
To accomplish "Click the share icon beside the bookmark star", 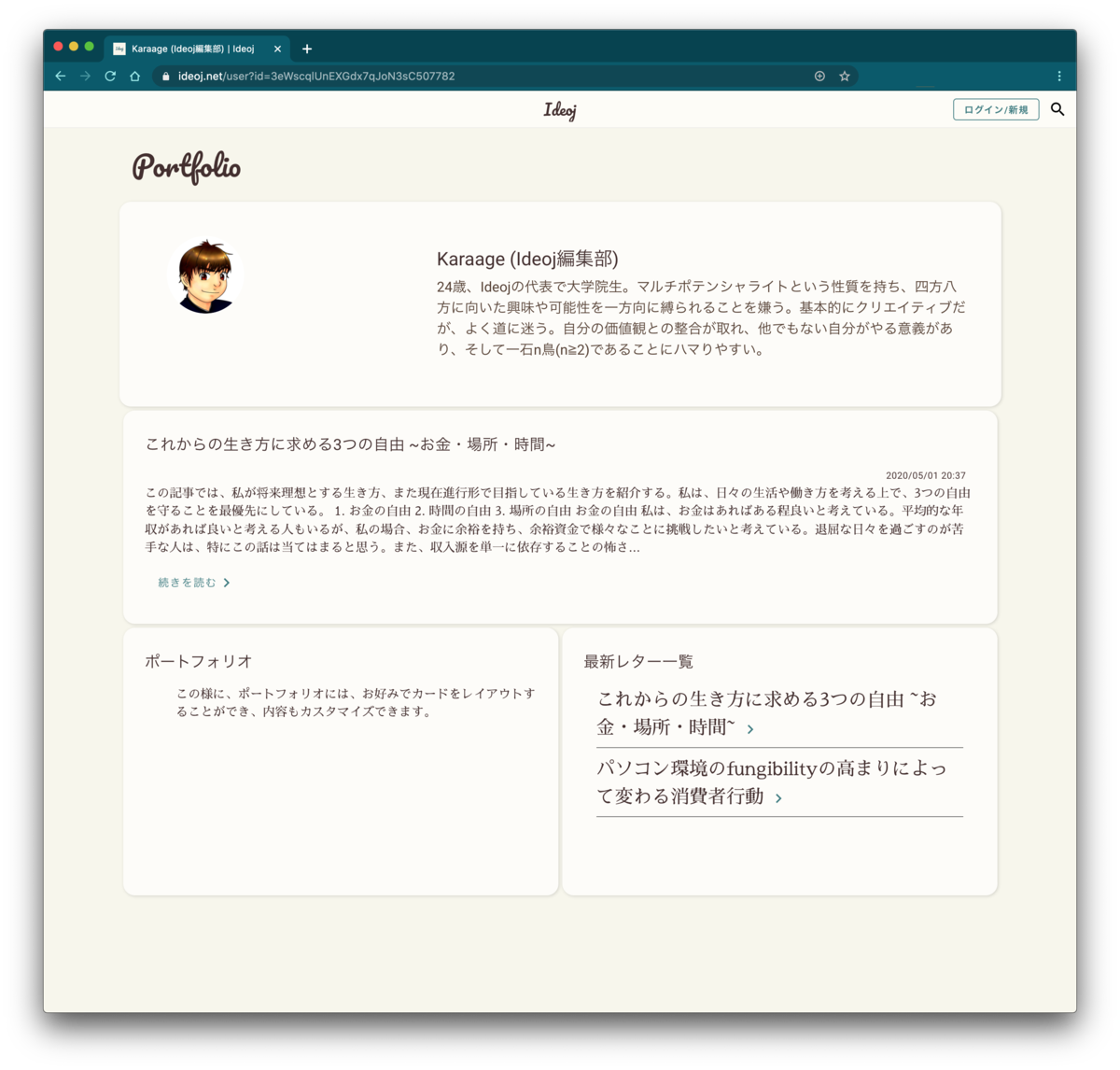I will [x=819, y=76].
